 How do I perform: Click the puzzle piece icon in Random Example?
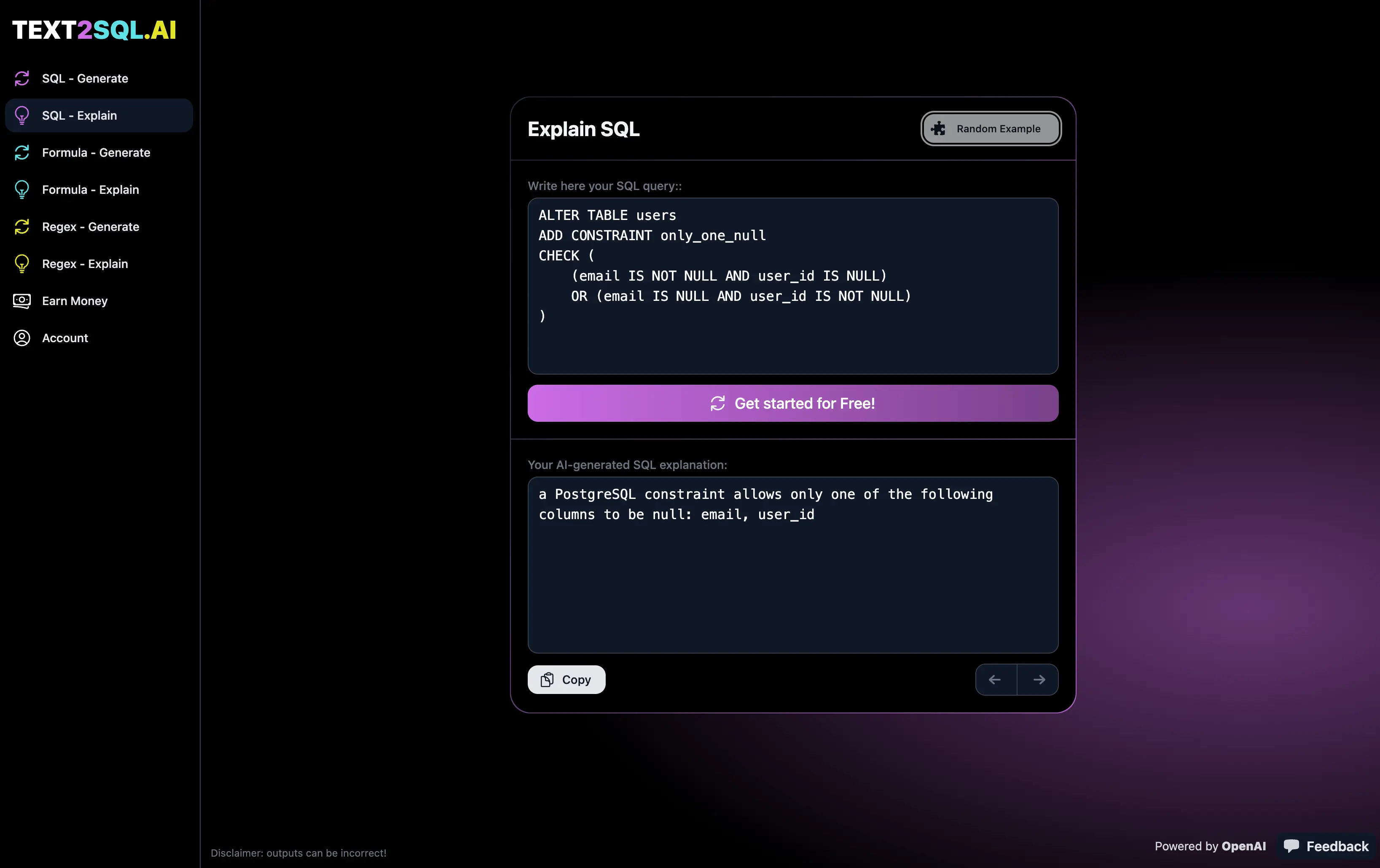(x=938, y=129)
